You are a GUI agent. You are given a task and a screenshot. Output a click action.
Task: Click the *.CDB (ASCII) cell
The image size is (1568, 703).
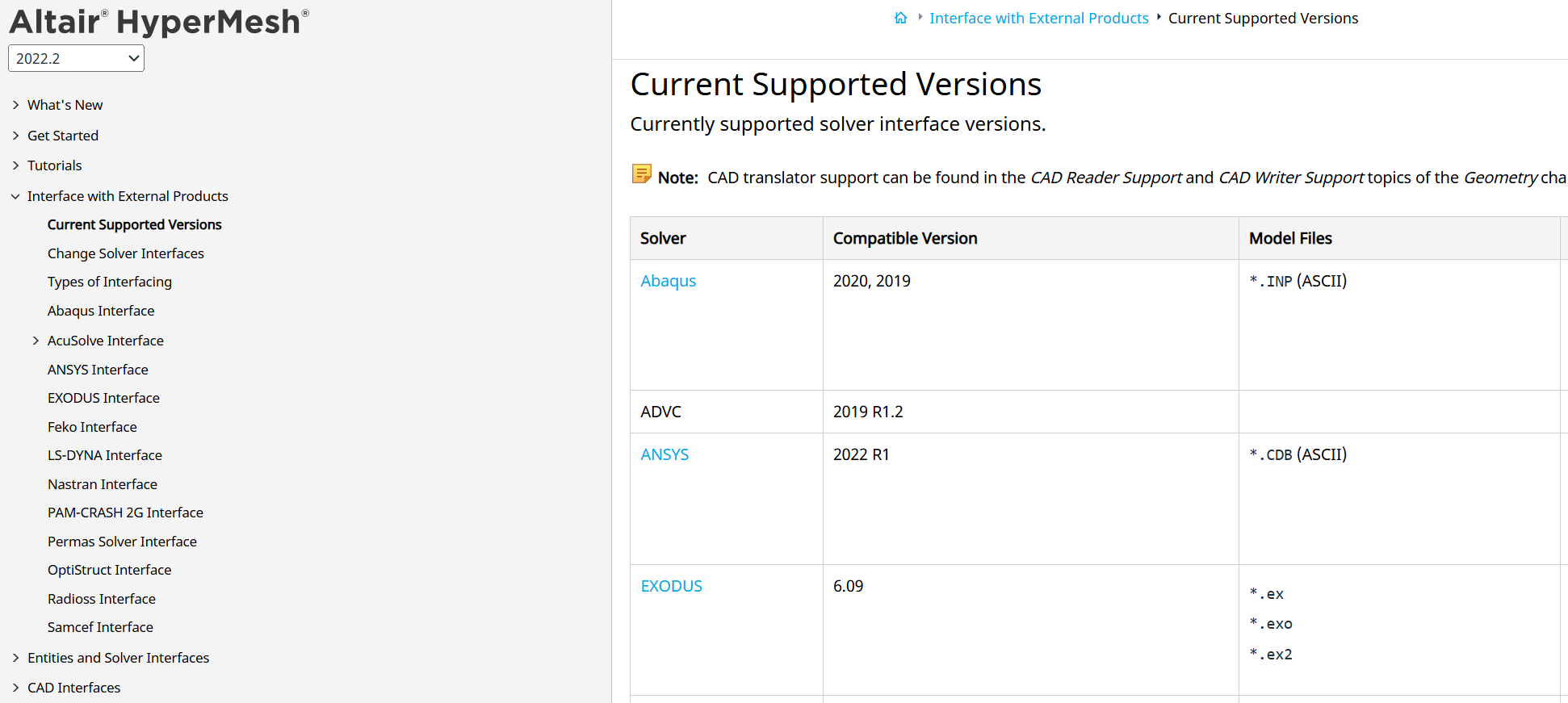click(x=1399, y=499)
